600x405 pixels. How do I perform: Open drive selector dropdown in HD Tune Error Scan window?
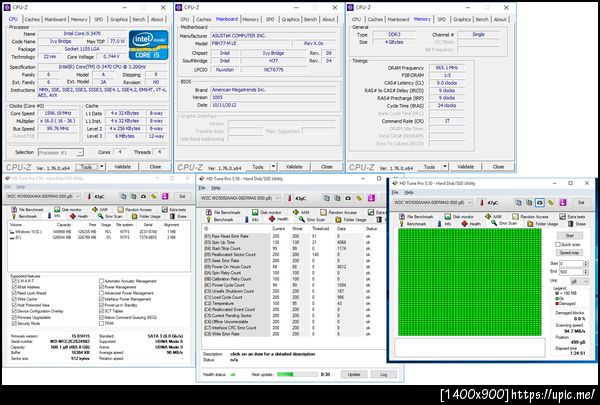(433, 202)
